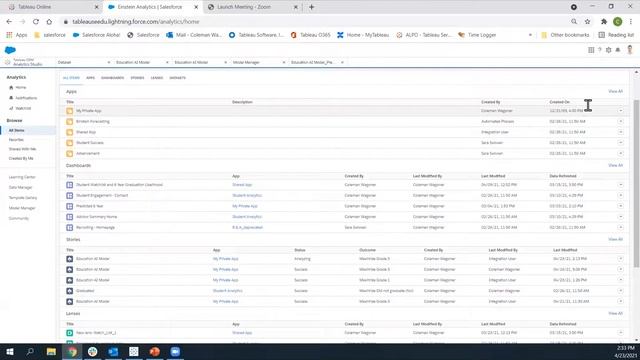View all items in Dashboards section
This screenshot has height=360, width=640.
click(616, 165)
